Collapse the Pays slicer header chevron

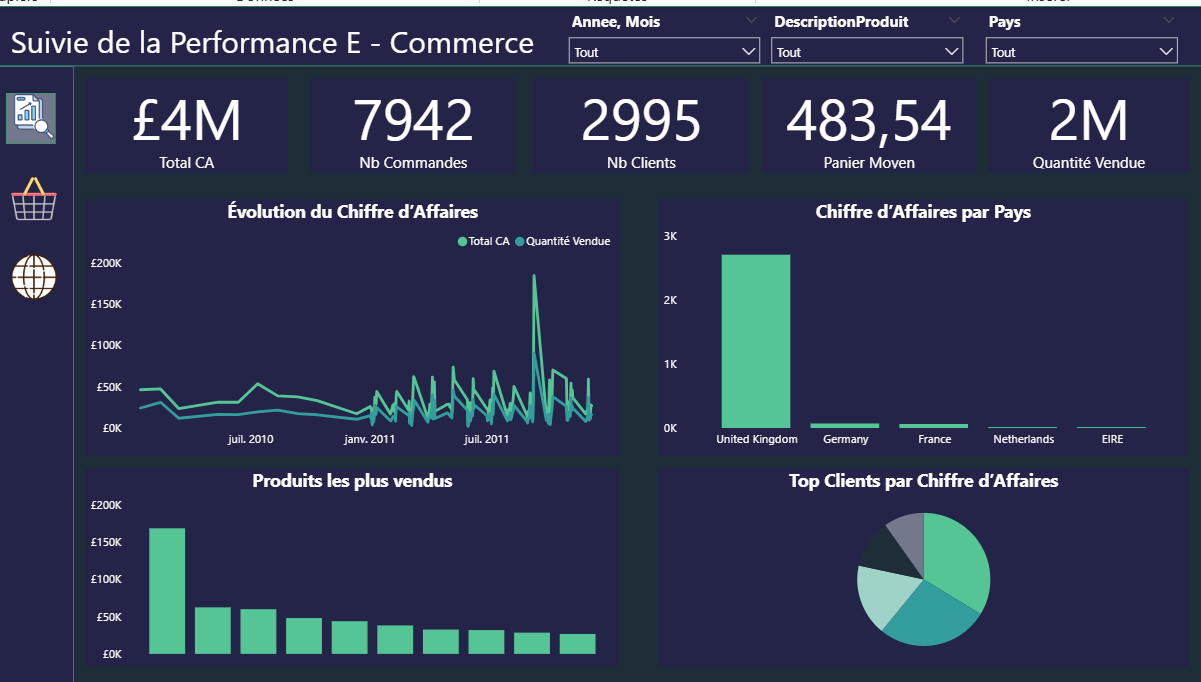click(1169, 21)
